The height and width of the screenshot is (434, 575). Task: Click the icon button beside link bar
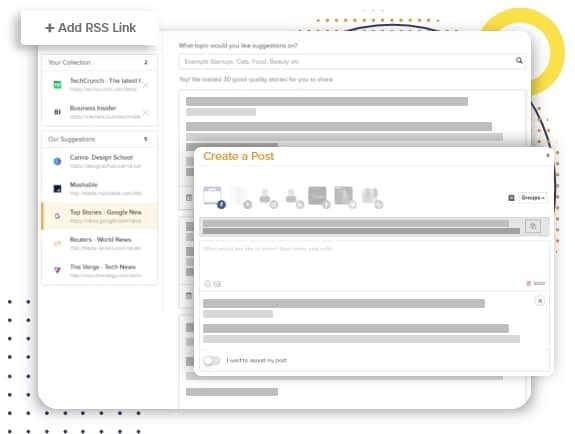click(x=533, y=226)
